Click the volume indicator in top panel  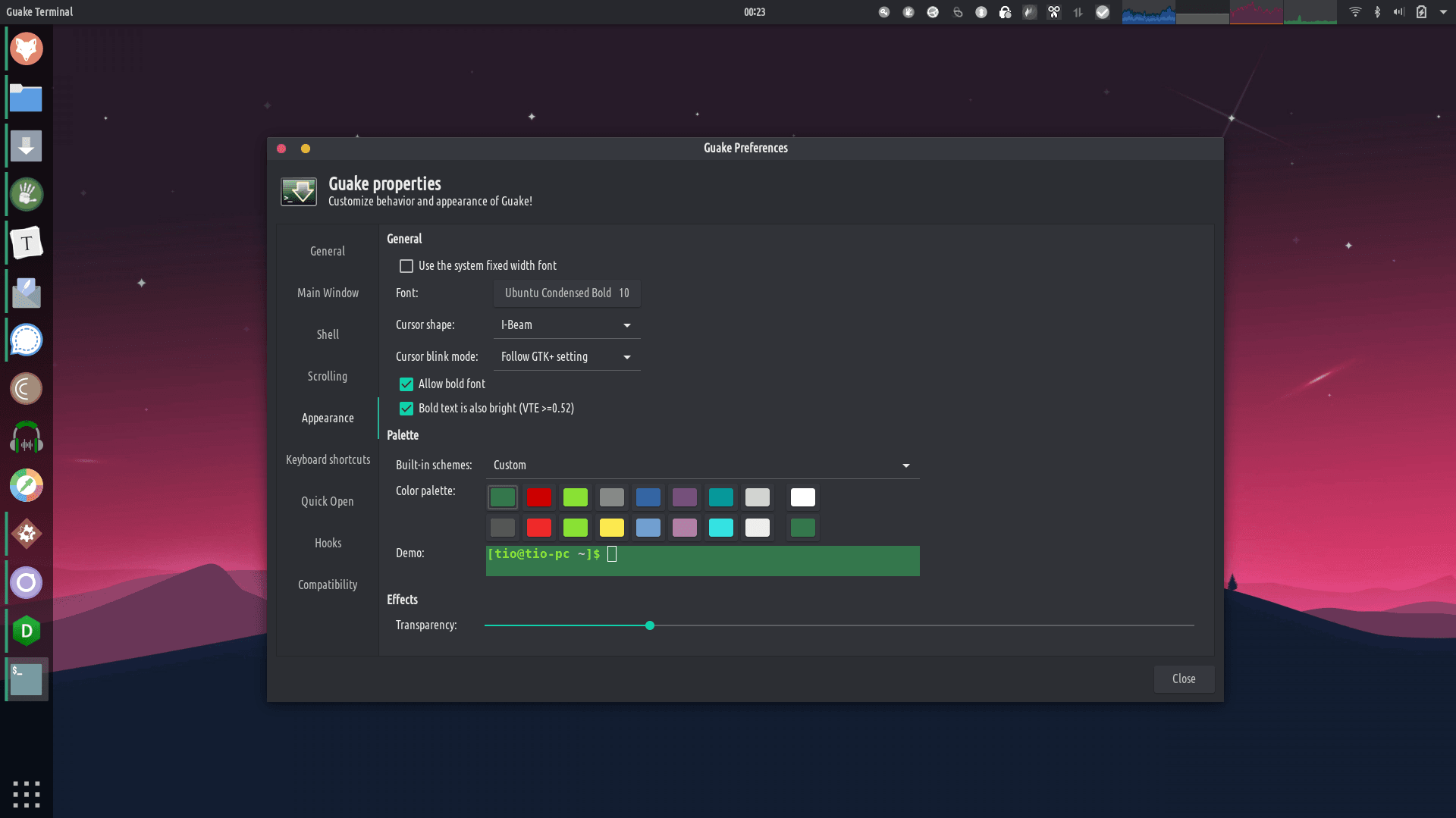click(x=1399, y=12)
